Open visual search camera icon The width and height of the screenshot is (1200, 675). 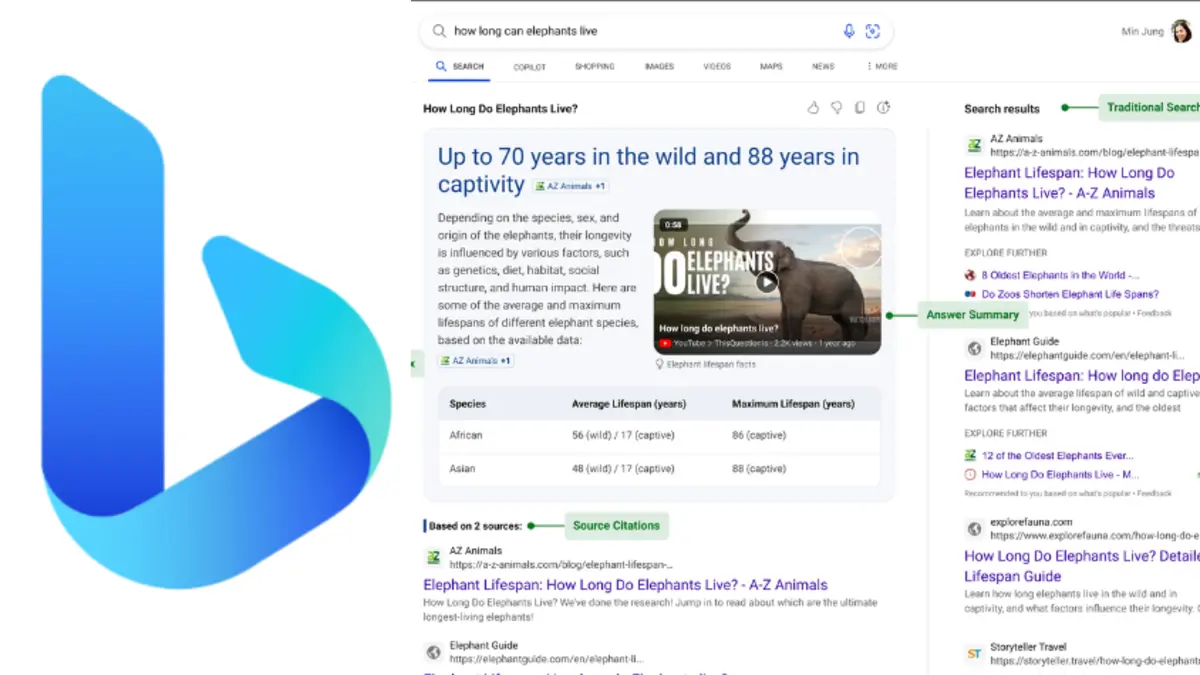point(873,31)
